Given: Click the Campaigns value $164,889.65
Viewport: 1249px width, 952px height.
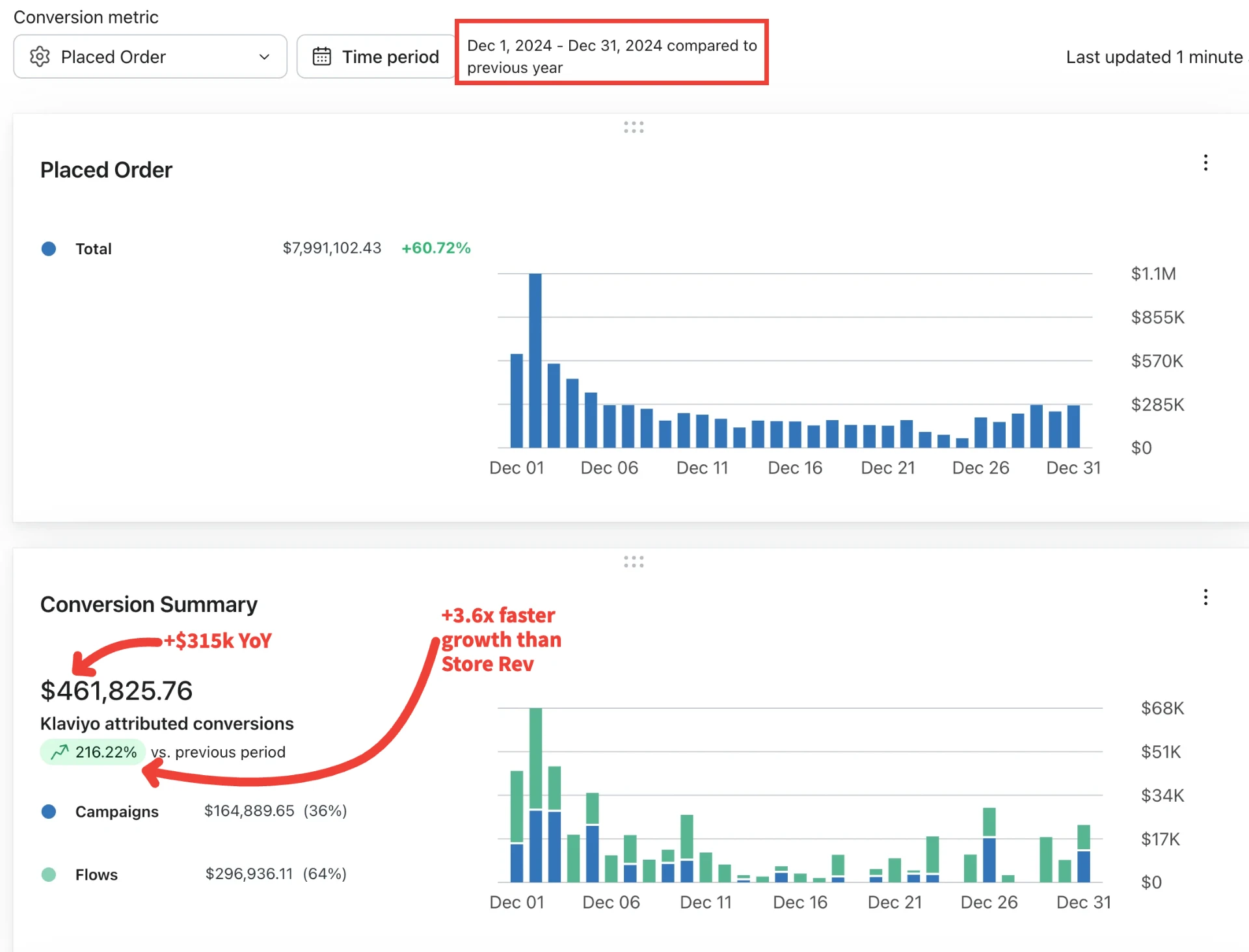Looking at the screenshot, I should [249, 811].
